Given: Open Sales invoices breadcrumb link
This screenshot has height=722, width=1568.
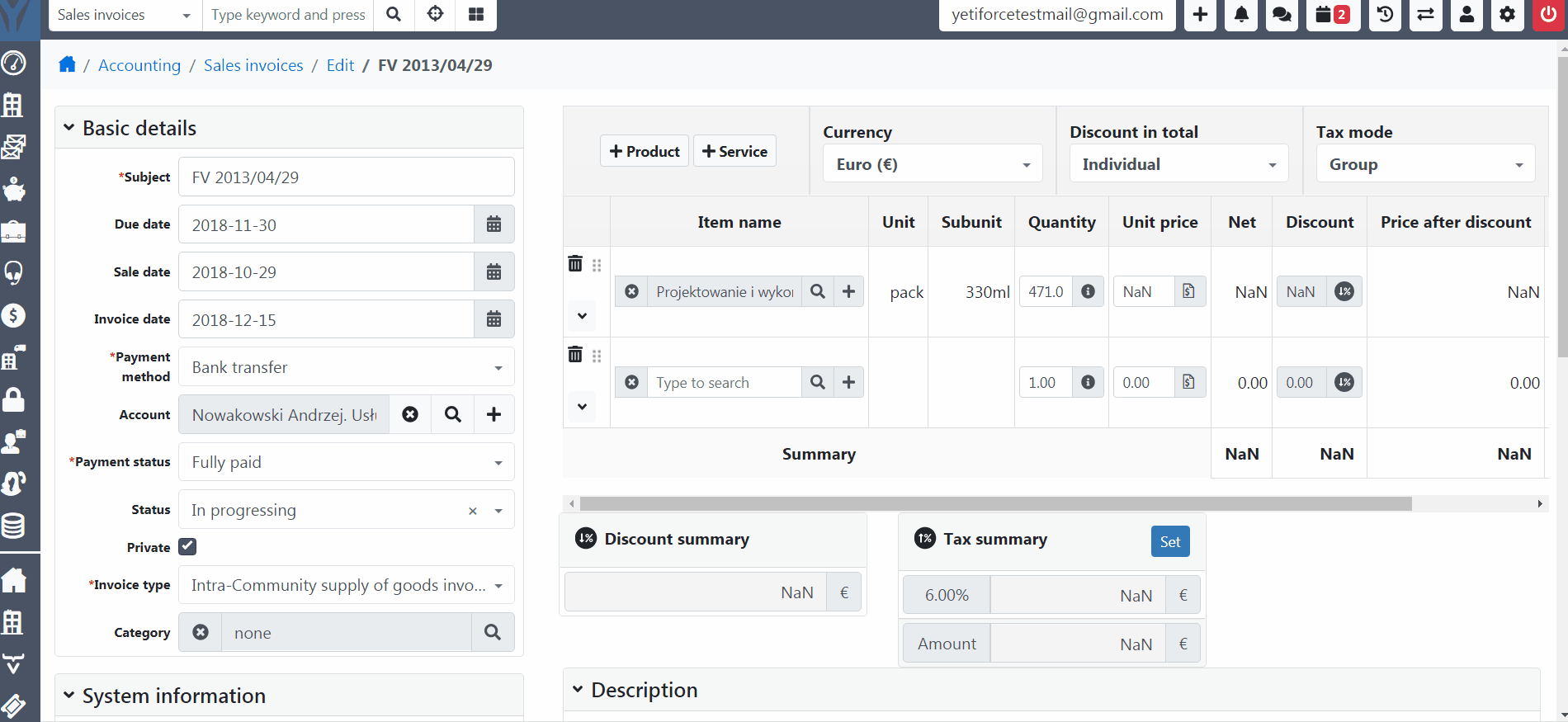Looking at the screenshot, I should pos(253,65).
